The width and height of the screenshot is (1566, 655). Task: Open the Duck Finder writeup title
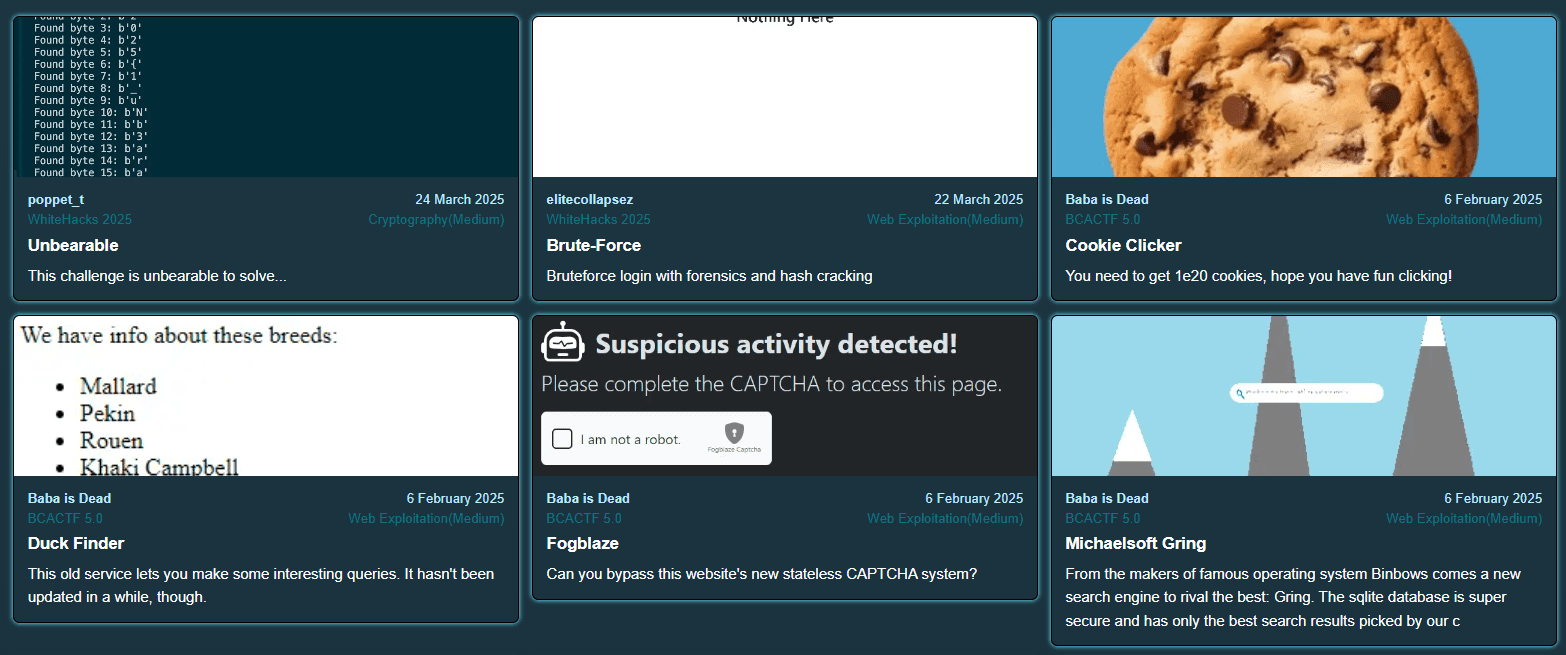(x=76, y=543)
